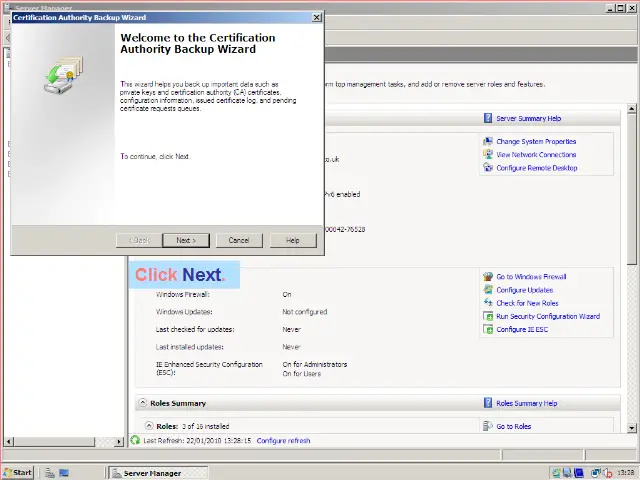This screenshot has width=640, height=480.
Task: Click the Windows Updates Not configured value
Action: 305,312
